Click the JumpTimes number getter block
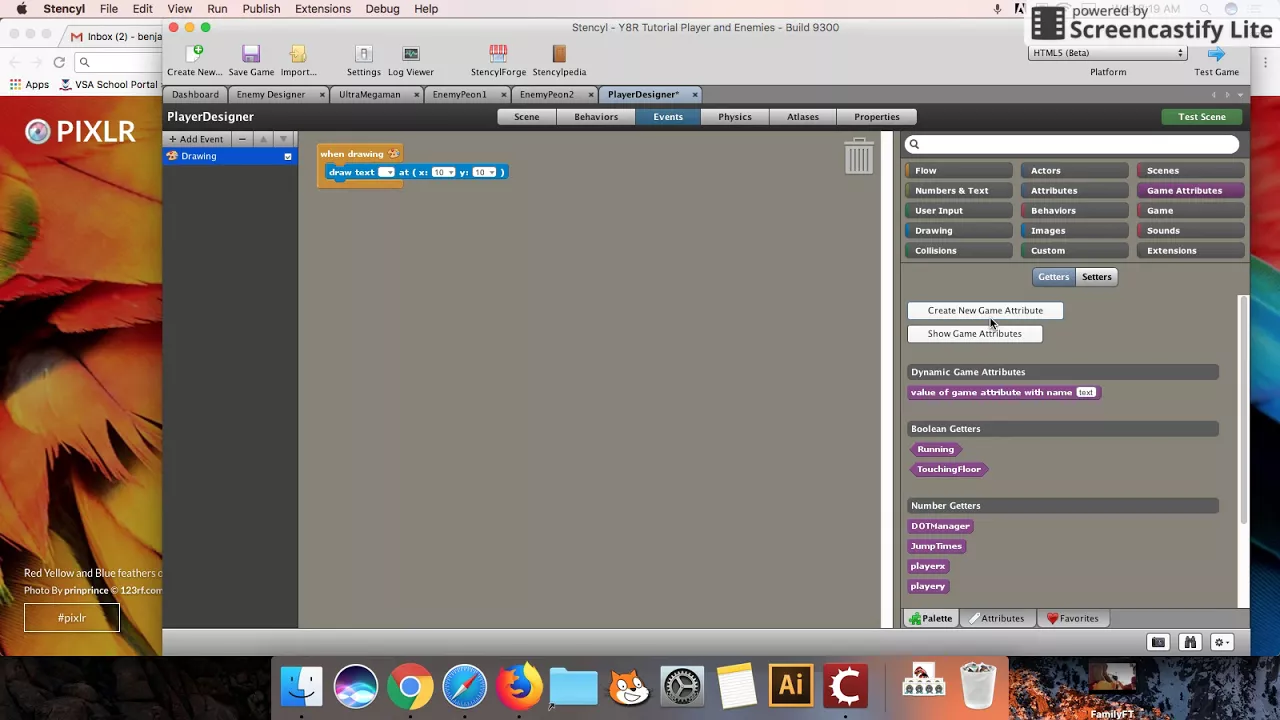The image size is (1280, 720). [x=936, y=546]
